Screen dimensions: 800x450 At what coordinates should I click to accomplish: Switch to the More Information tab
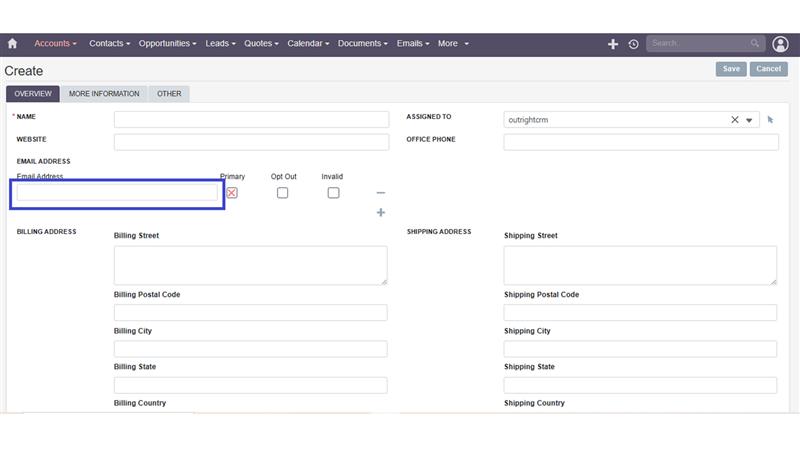[x=104, y=94]
